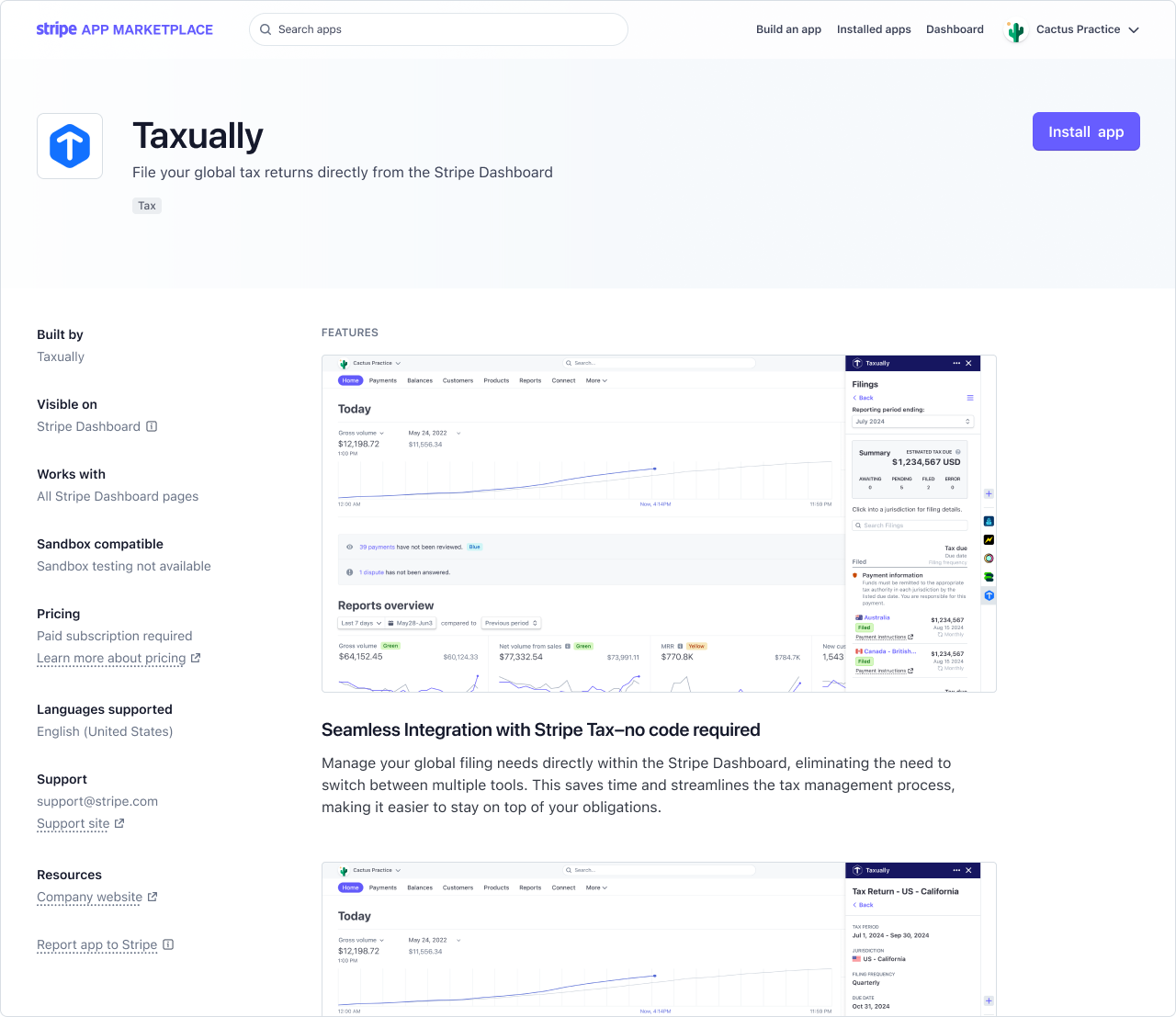Click the FEATURES section label
Image resolution: width=1176 pixels, height=1017 pixels.
[350, 333]
